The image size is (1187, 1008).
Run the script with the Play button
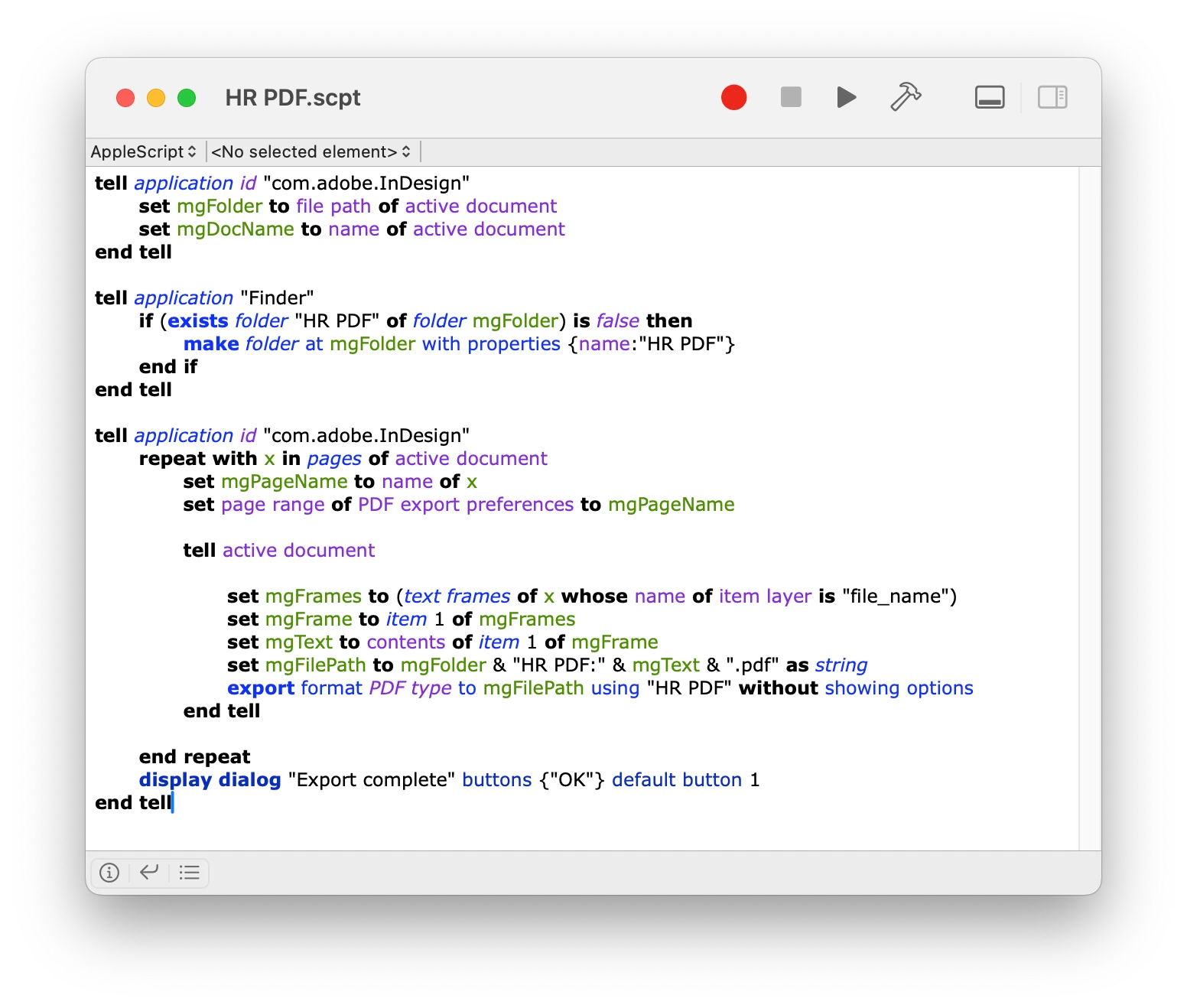point(846,97)
